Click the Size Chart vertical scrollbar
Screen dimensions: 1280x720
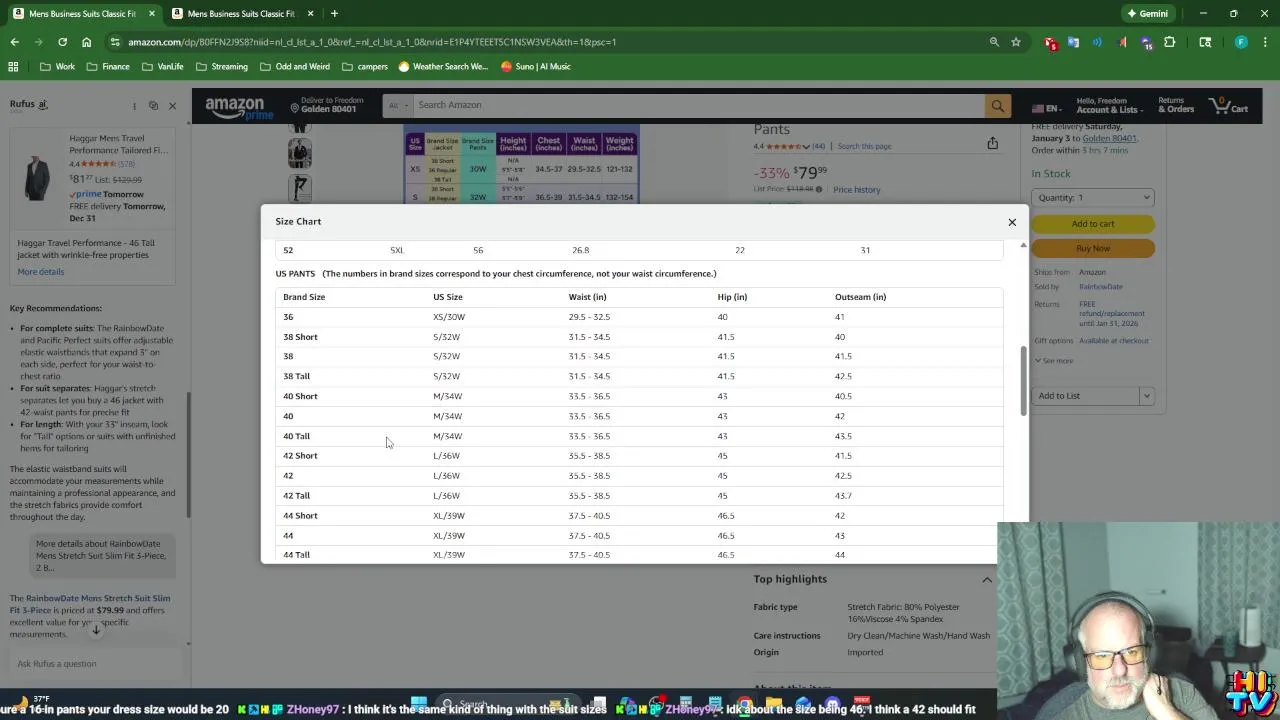pyautogui.click(x=1022, y=382)
